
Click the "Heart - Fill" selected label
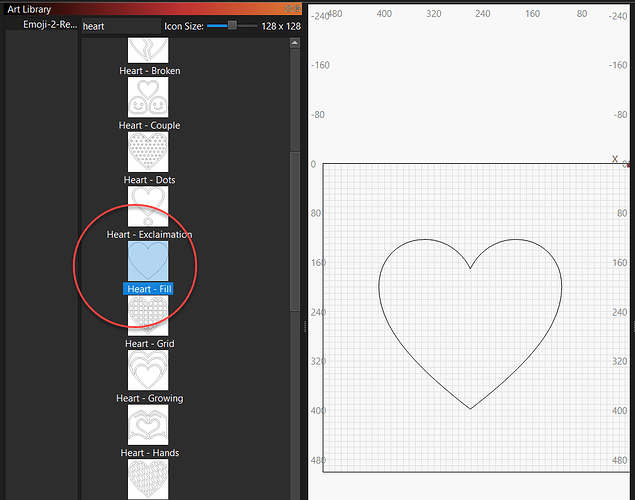pos(149,289)
